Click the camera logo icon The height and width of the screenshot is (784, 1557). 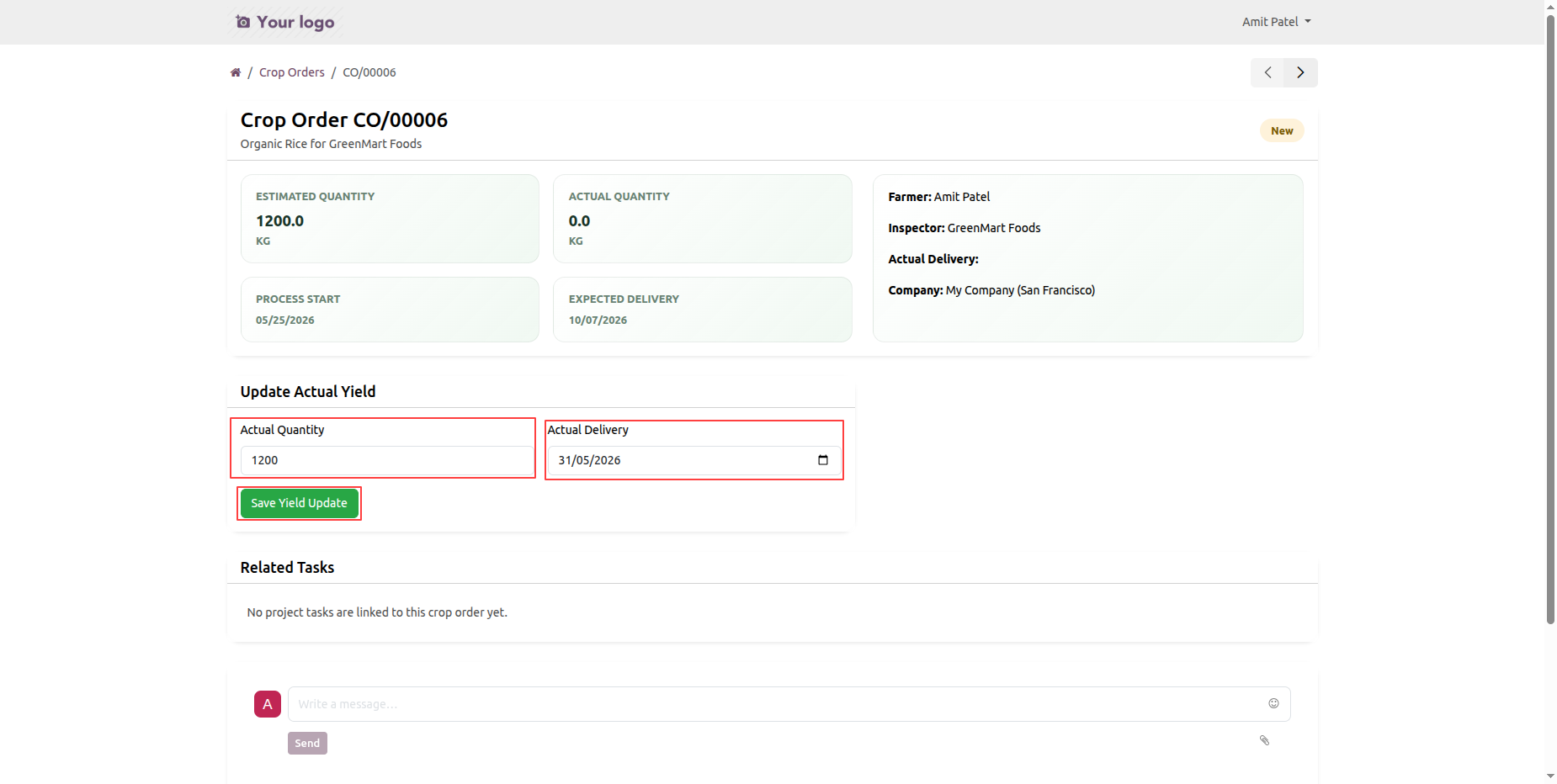(x=243, y=22)
